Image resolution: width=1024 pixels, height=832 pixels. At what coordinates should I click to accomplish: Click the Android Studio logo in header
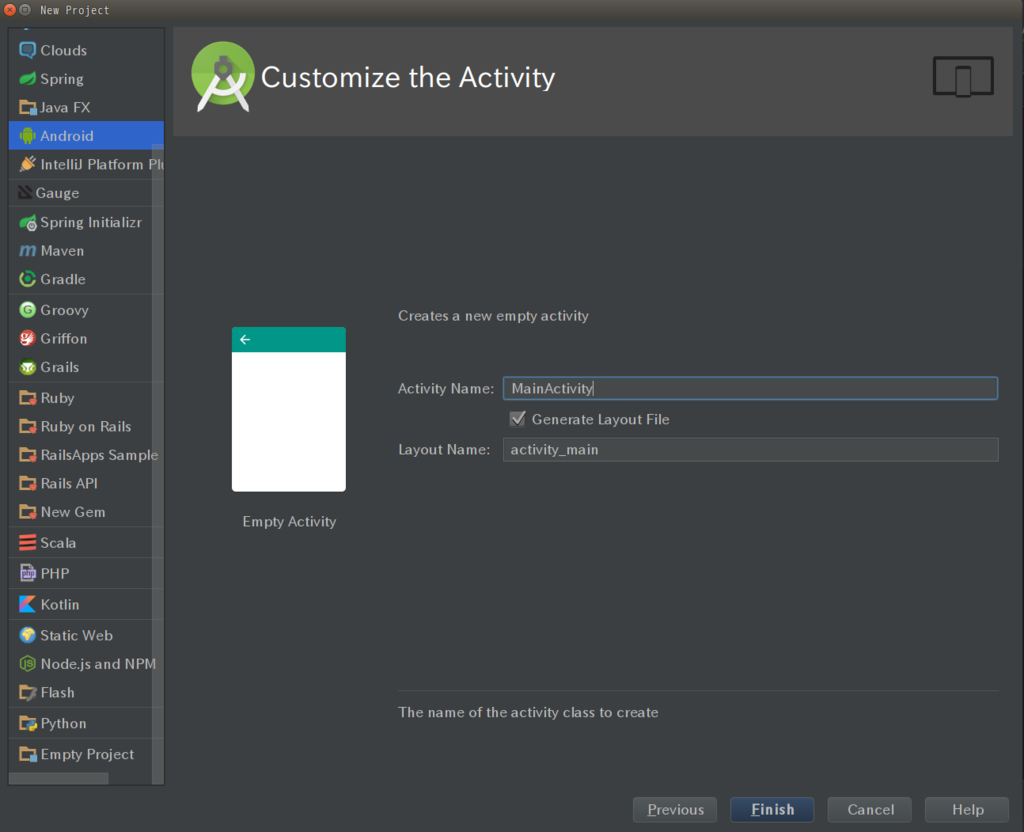coord(223,76)
